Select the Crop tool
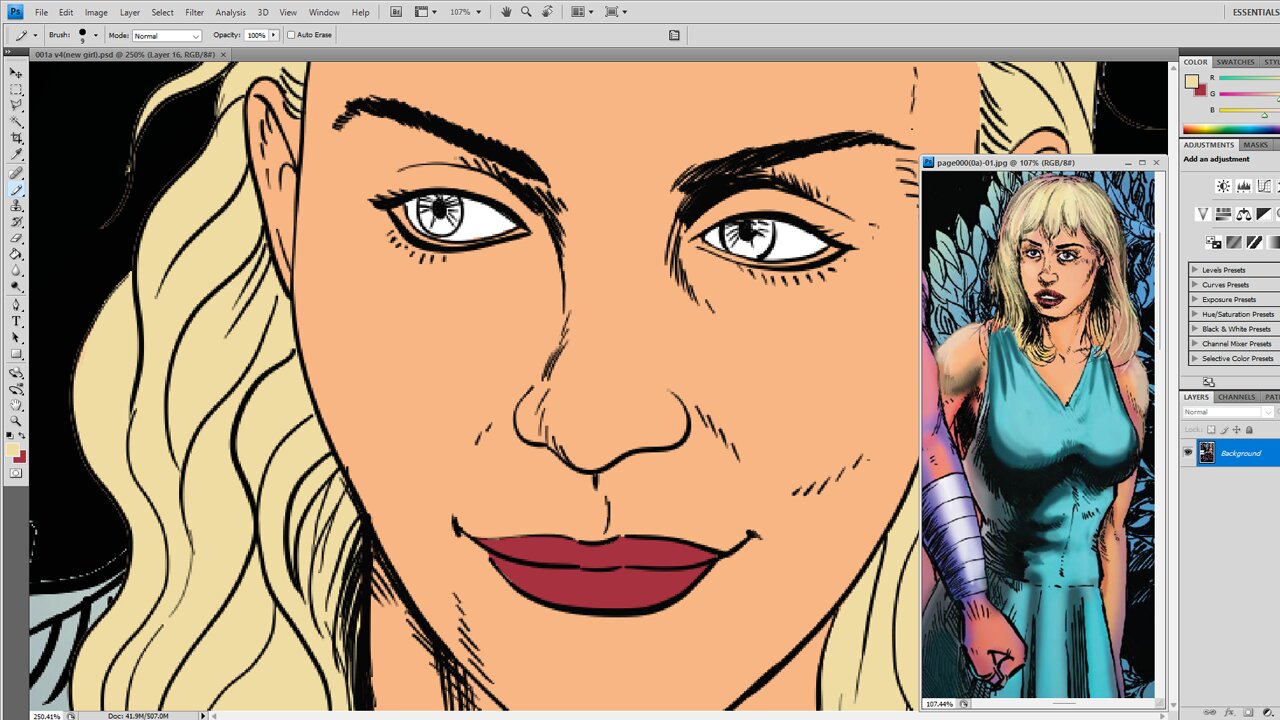This screenshot has width=1280, height=720. (x=16, y=138)
